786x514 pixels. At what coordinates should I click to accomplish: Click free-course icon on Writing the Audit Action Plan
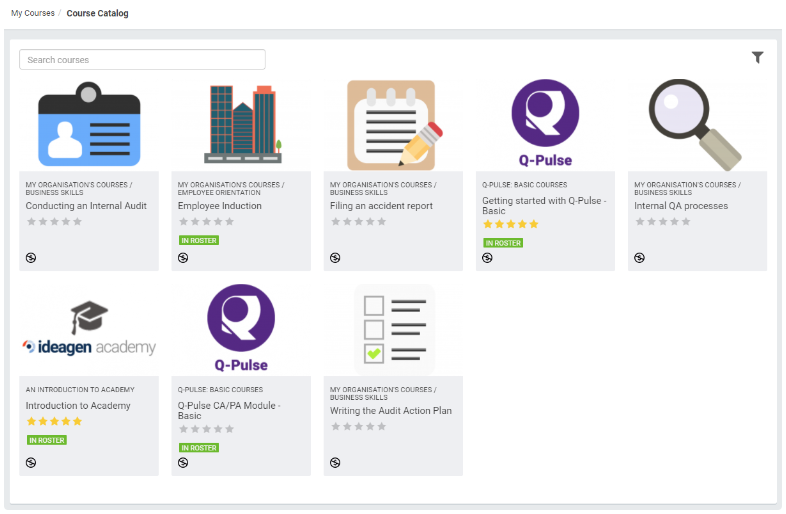pyautogui.click(x=335, y=462)
